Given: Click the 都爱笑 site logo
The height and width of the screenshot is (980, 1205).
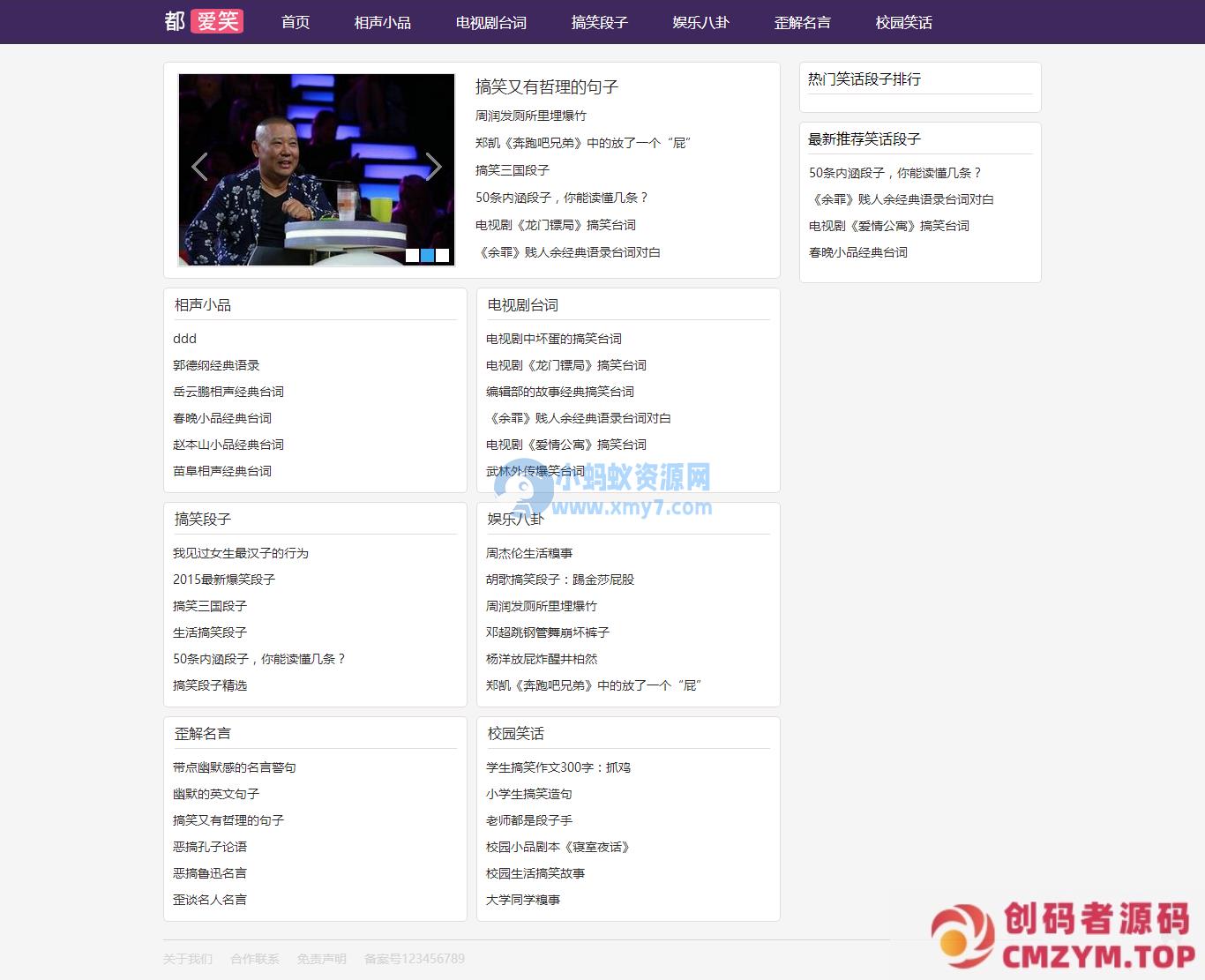Looking at the screenshot, I should (x=203, y=21).
